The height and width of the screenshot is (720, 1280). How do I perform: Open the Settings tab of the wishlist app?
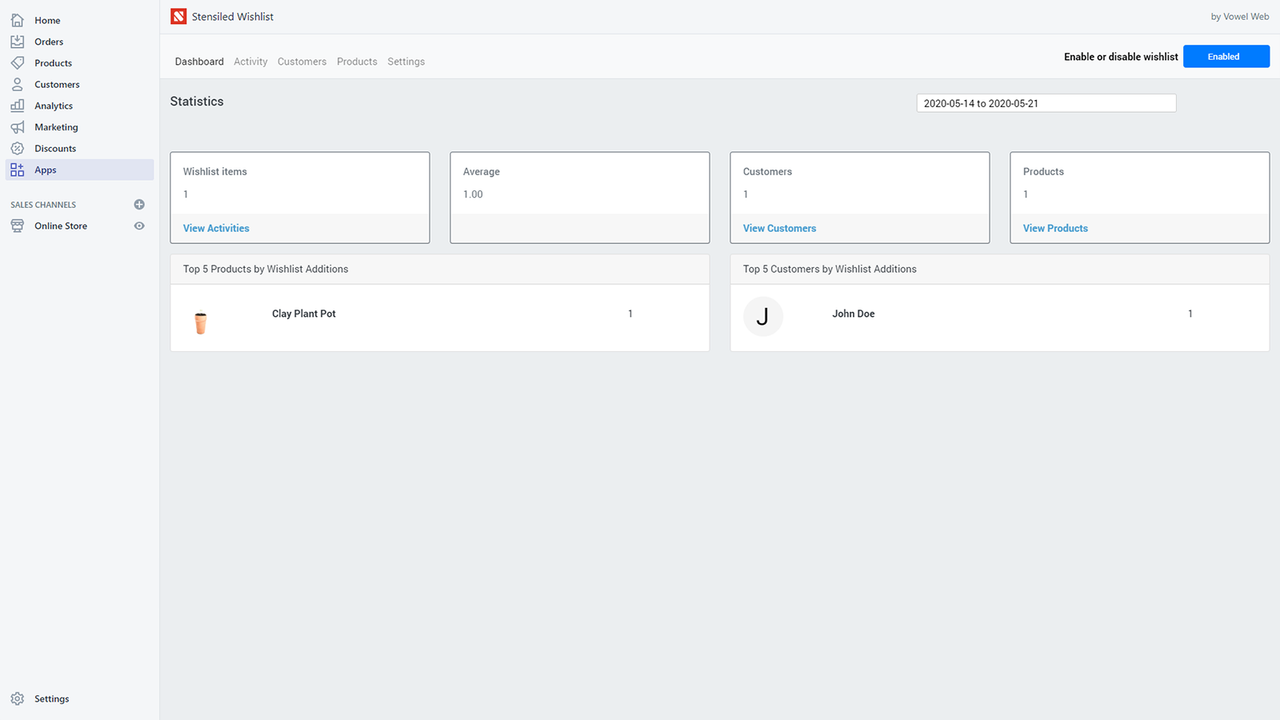coord(406,61)
